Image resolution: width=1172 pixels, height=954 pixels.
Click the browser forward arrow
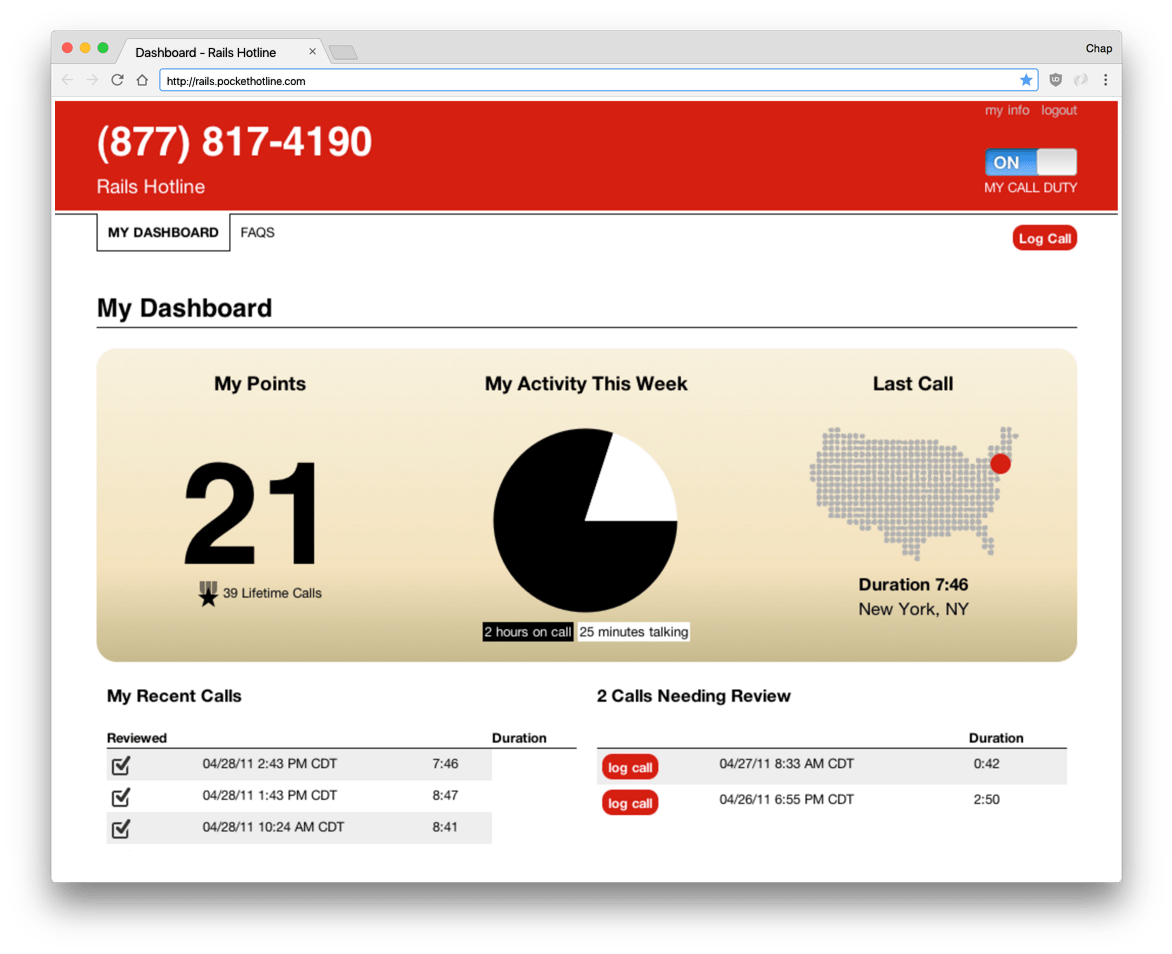tap(92, 80)
